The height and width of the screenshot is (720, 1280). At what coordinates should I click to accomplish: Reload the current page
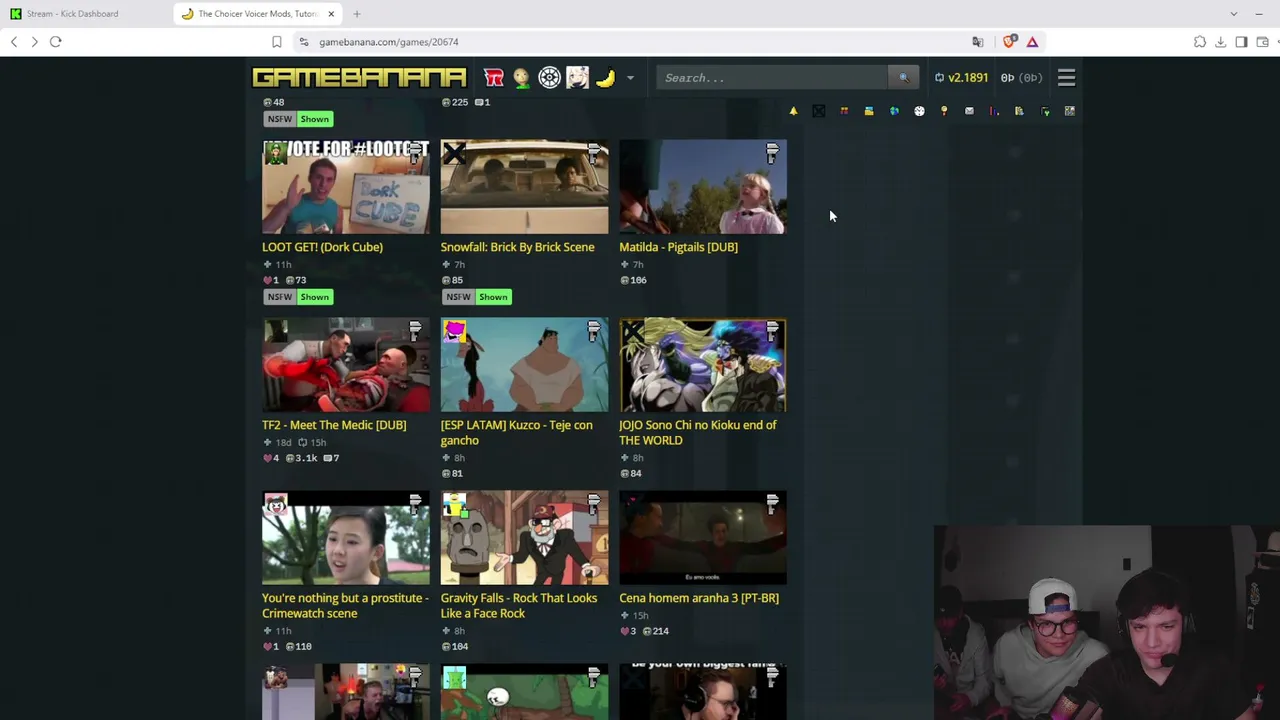[56, 42]
